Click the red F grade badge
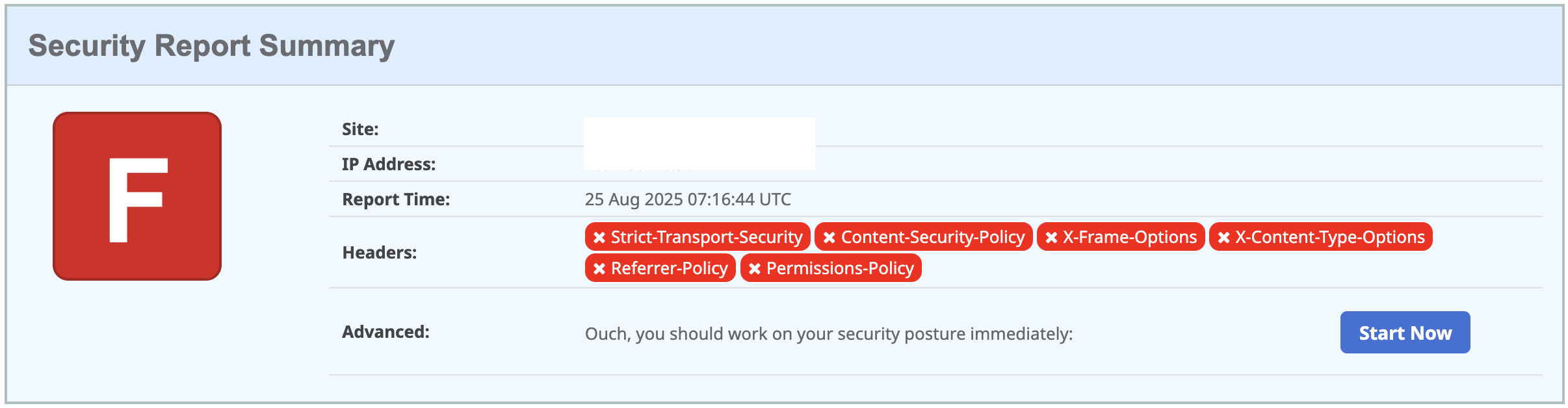The height and width of the screenshot is (408, 1568). 137,196
